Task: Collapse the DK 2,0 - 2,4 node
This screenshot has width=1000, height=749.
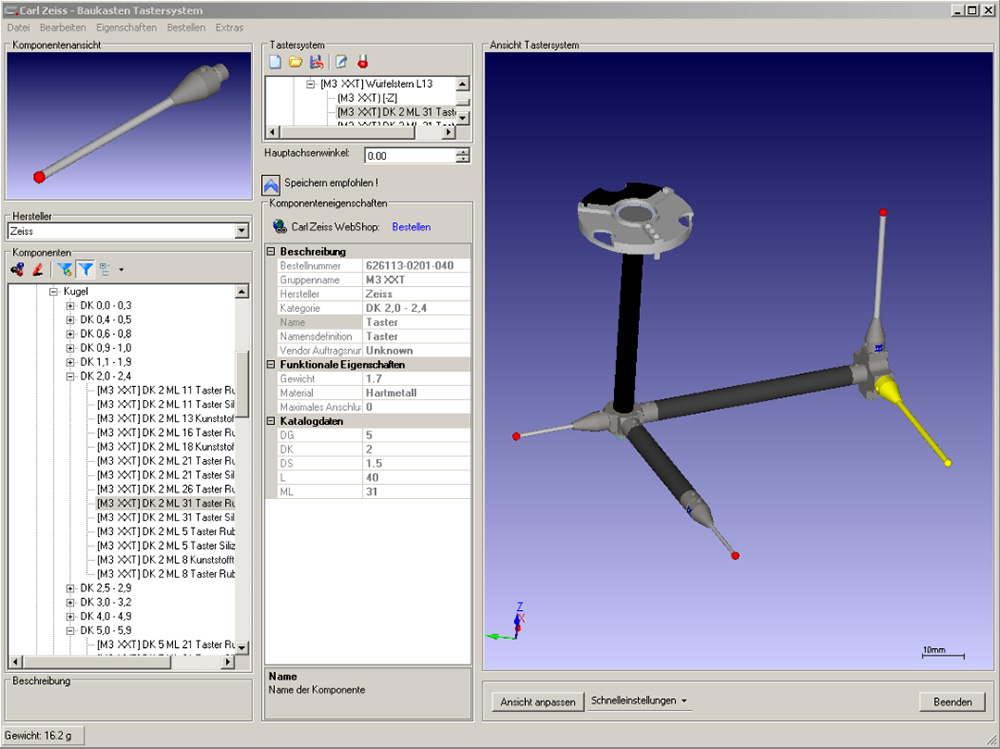Action: pyautogui.click(x=70, y=376)
